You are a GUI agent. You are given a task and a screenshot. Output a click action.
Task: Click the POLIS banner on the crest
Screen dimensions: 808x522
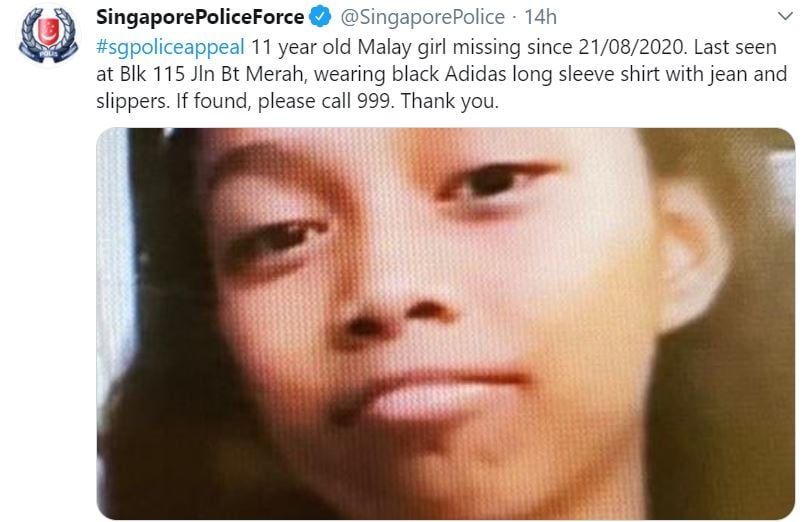click(x=48, y=53)
